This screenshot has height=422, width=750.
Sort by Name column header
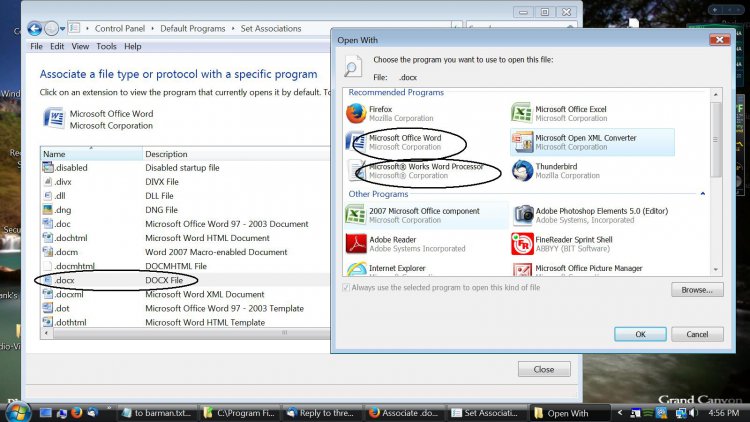91,154
